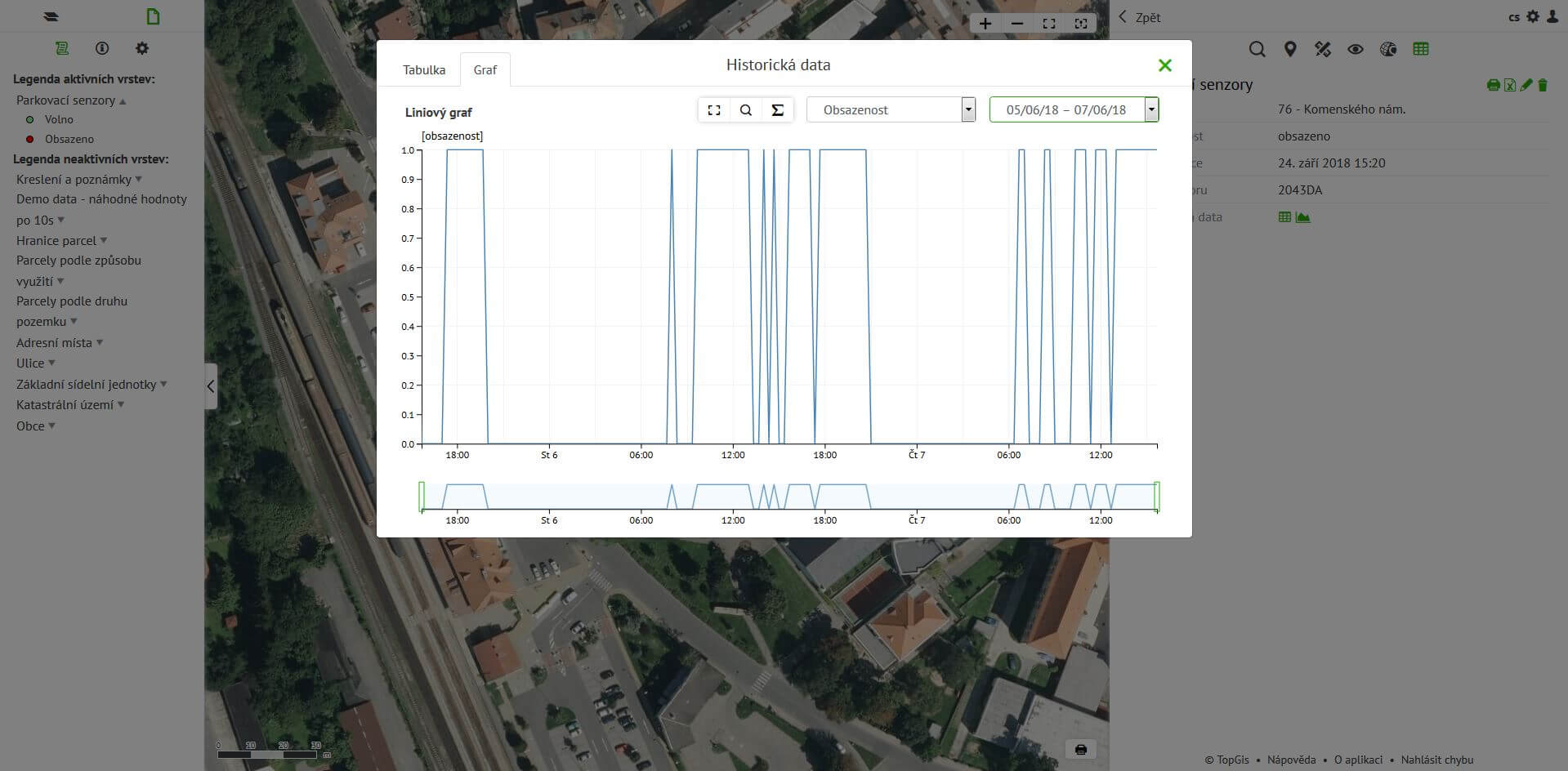The height and width of the screenshot is (771, 1568).
Task: Collapse the Parkovací senzory legend
Action: pyautogui.click(x=123, y=101)
